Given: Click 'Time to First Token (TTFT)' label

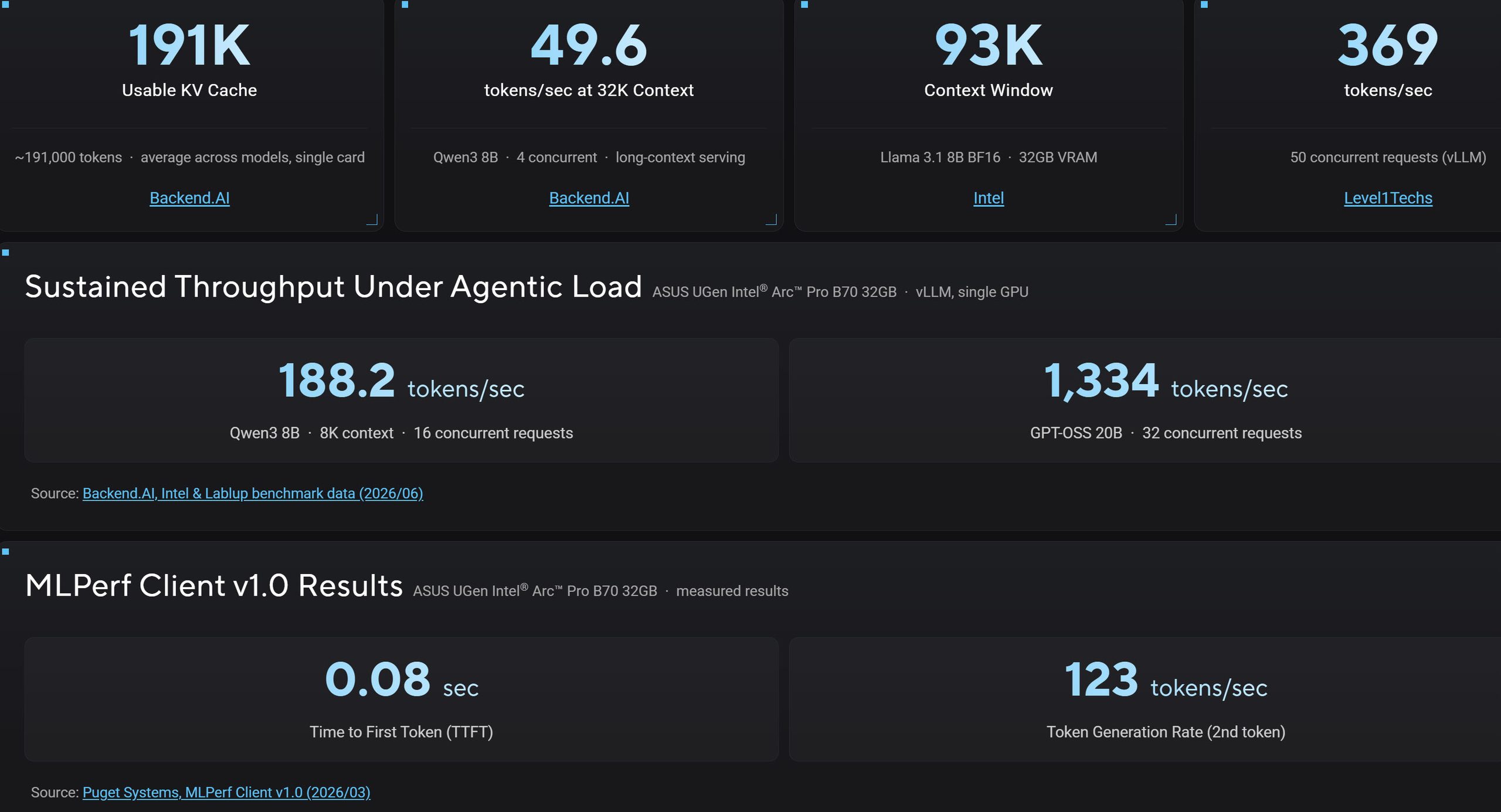Looking at the screenshot, I should pos(401,732).
